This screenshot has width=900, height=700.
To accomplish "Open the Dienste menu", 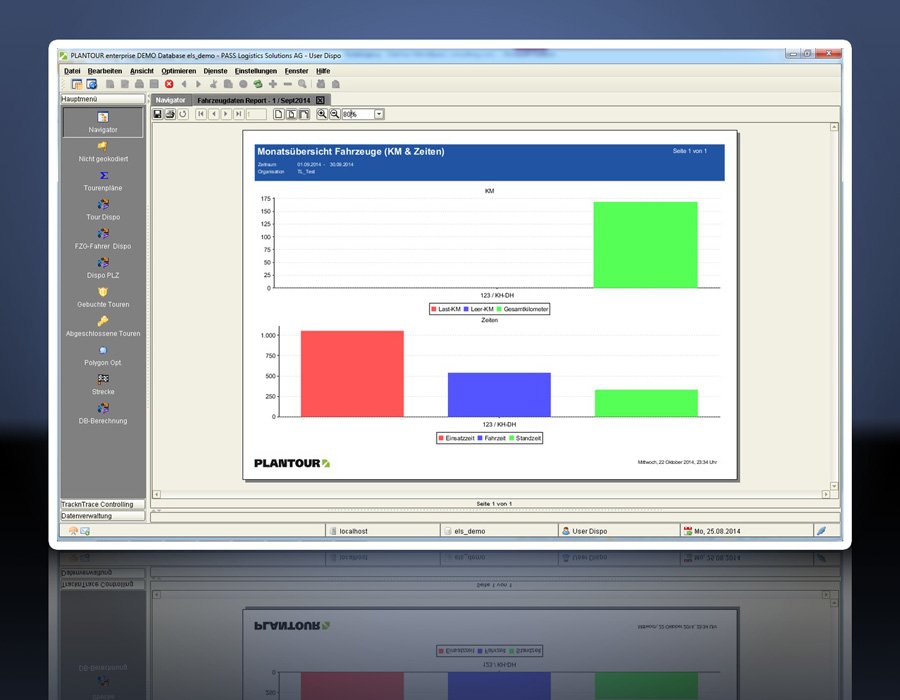I will tap(215, 71).
